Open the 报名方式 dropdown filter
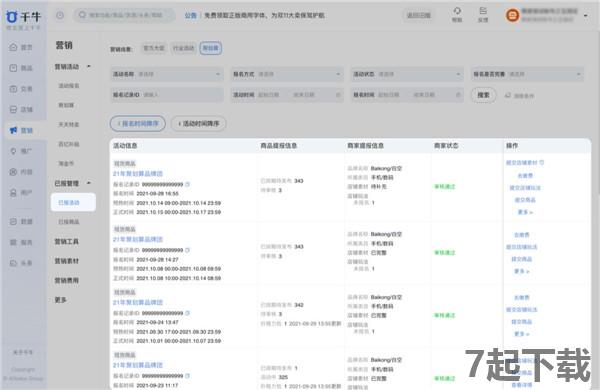The width and height of the screenshot is (600, 390). point(287,74)
